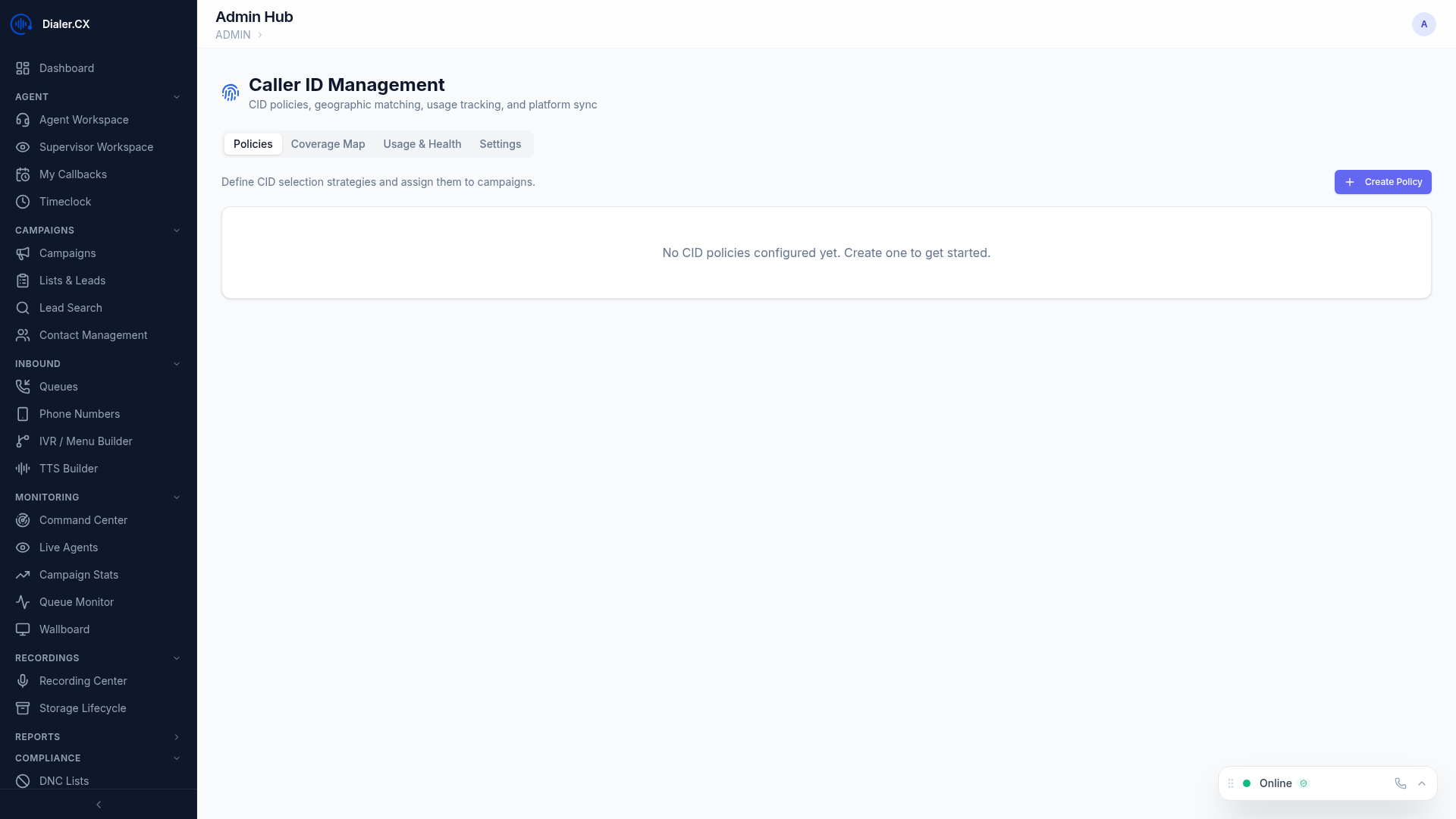Screen dimensions: 1456x819
Task: Switch to the Coverage Map tab
Action: point(328,144)
